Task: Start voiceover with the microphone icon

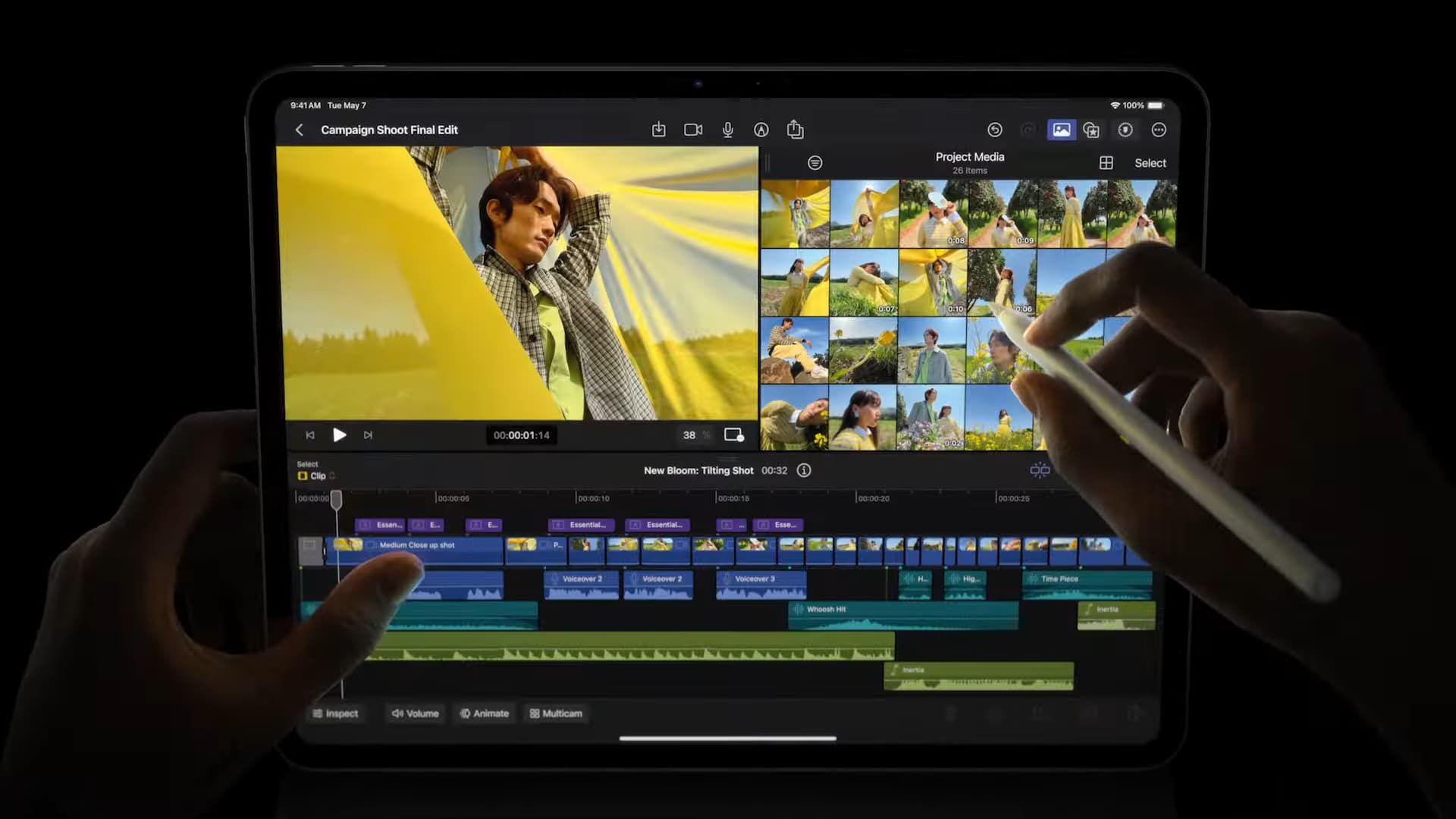Action: point(727,130)
